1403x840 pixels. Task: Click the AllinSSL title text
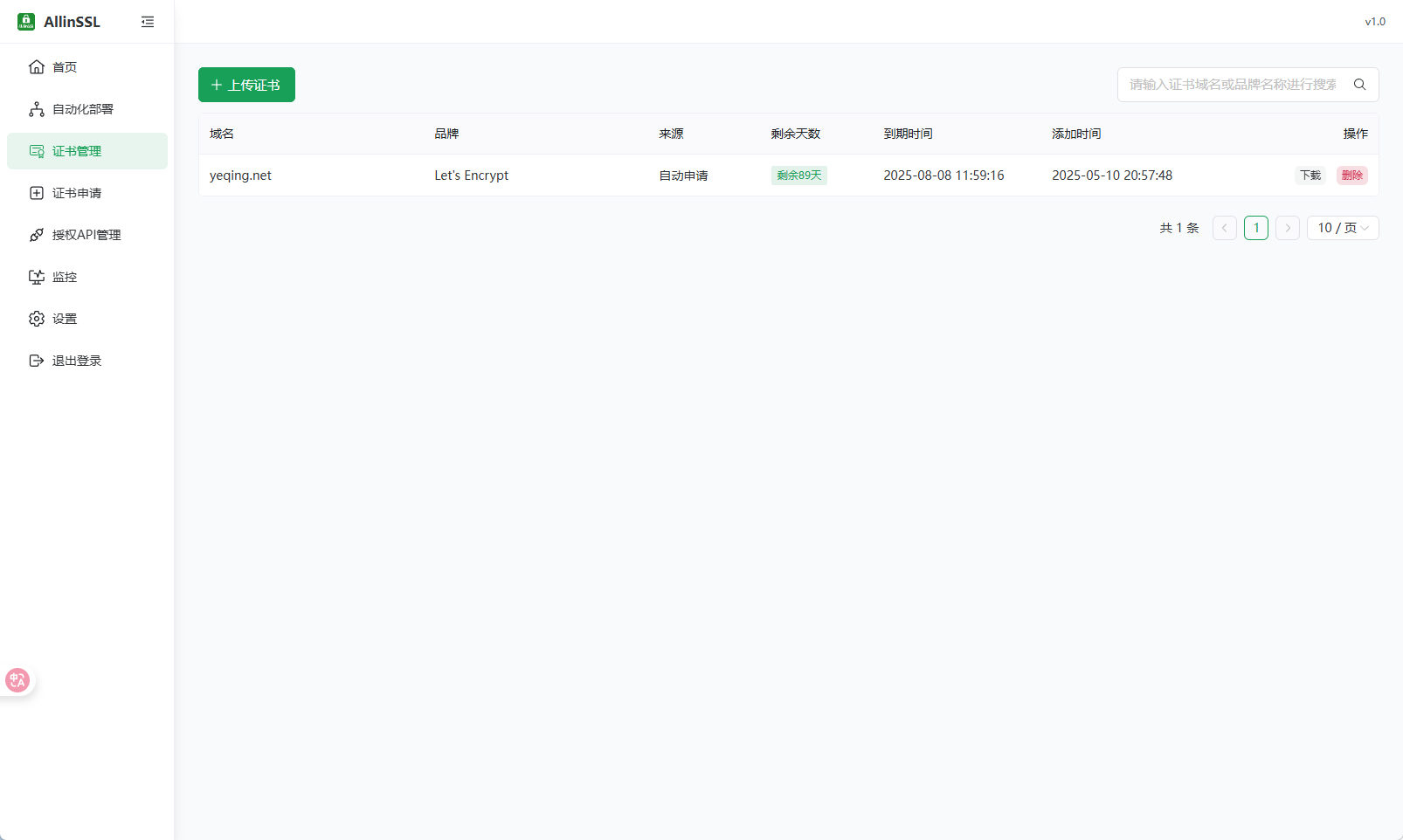click(72, 22)
